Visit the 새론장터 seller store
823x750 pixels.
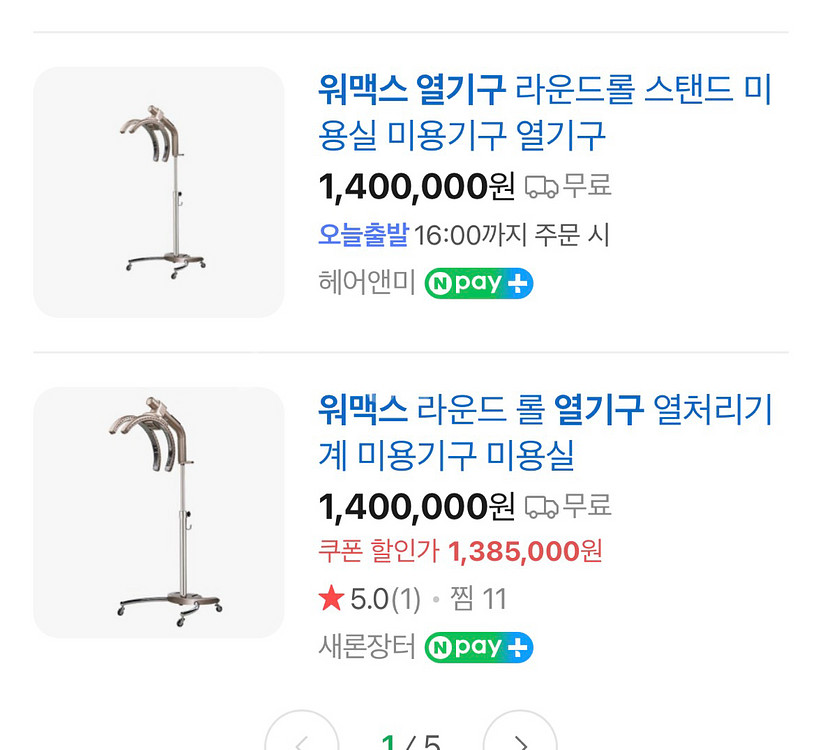pos(366,647)
